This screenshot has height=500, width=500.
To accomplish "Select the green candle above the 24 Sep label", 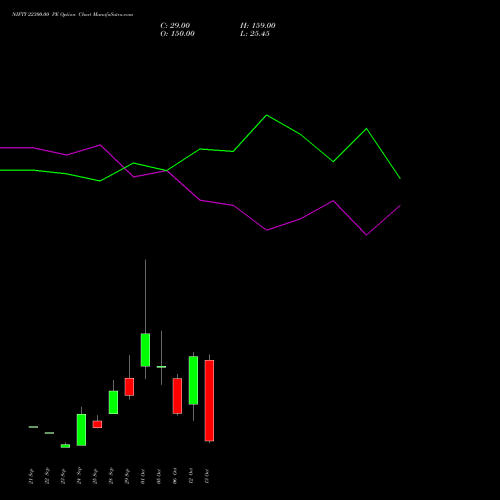I will pos(81,430).
